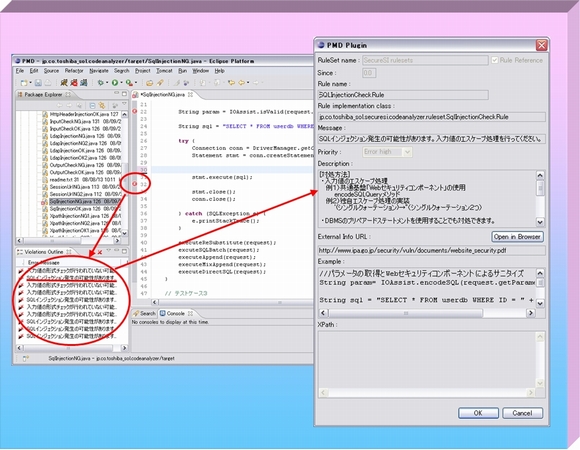
Task: Click Example scrollbar right arrow
Action: point(531,313)
